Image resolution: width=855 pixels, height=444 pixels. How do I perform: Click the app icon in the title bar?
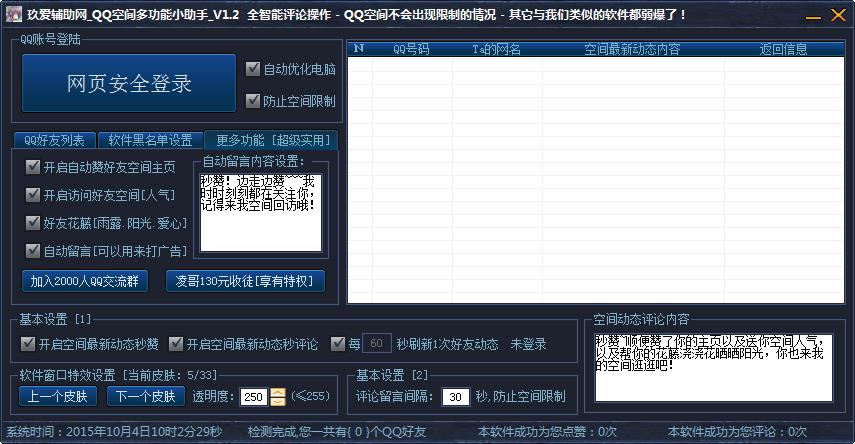13,14
